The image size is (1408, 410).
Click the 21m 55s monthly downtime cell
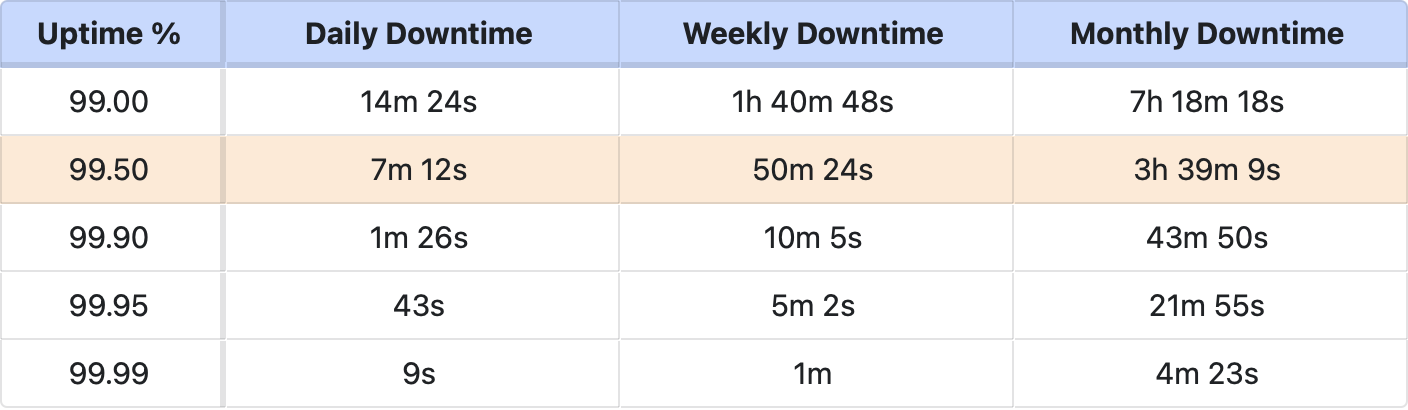pos(1207,305)
